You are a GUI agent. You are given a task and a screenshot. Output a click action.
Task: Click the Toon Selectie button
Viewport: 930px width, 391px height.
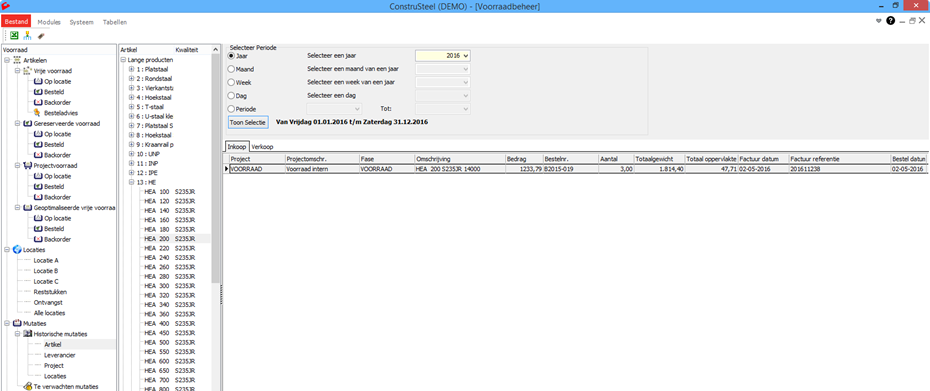(x=248, y=122)
